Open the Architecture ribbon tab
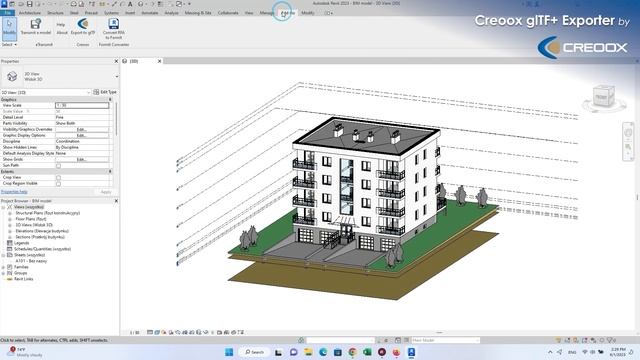This screenshot has width=640, height=360. pyautogui.click(x=30, y=13)
